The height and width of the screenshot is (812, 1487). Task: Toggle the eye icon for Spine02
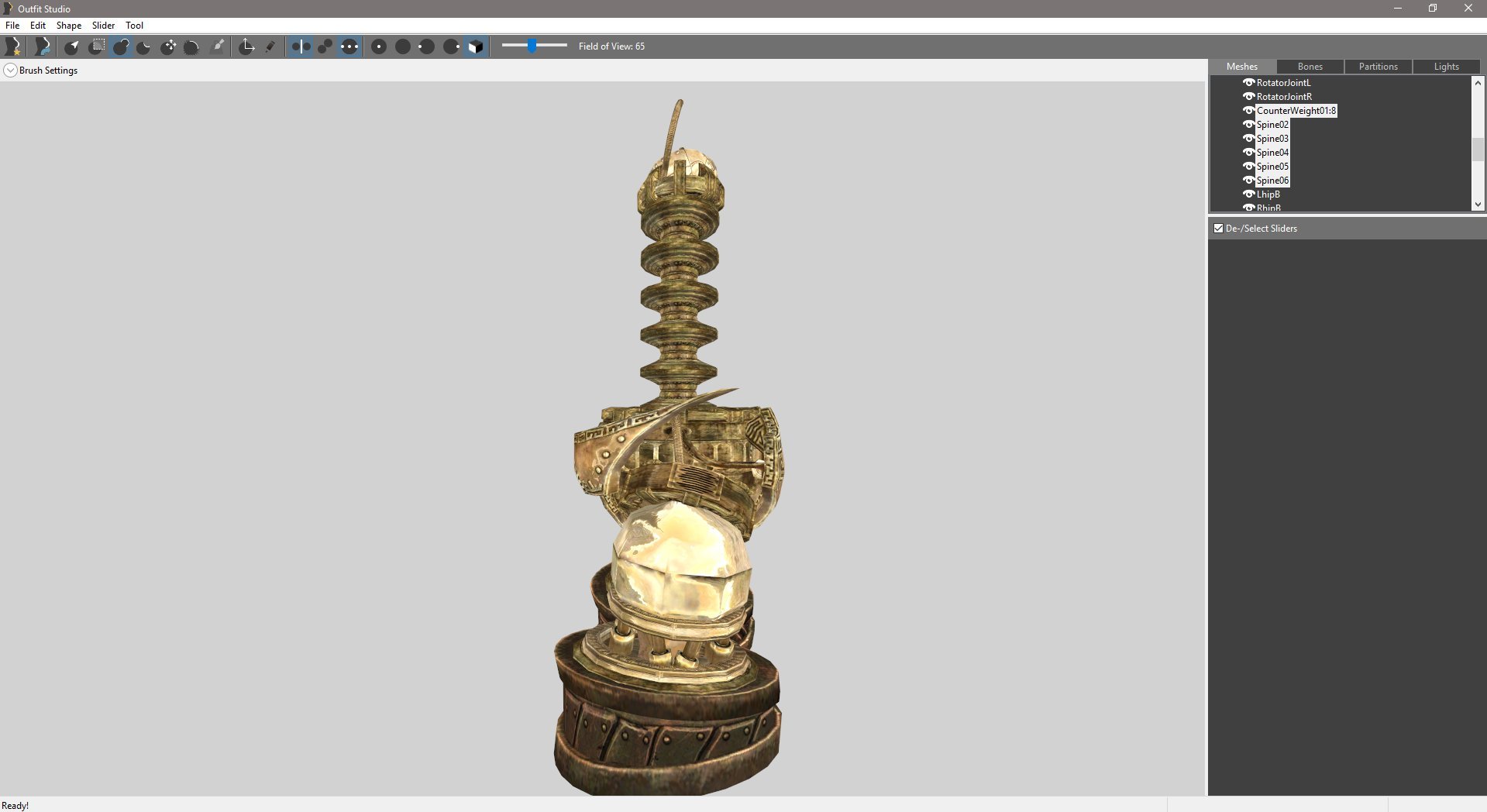pyautogui.click(x=1248, y=124)
